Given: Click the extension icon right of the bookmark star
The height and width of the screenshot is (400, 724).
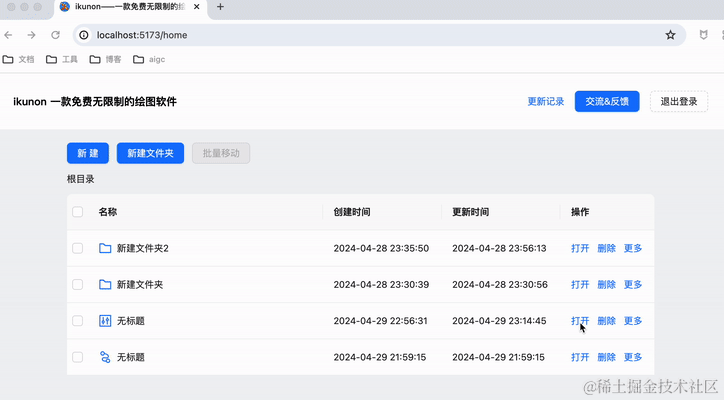Looking at the screenshot, I should tap(703, 35).
